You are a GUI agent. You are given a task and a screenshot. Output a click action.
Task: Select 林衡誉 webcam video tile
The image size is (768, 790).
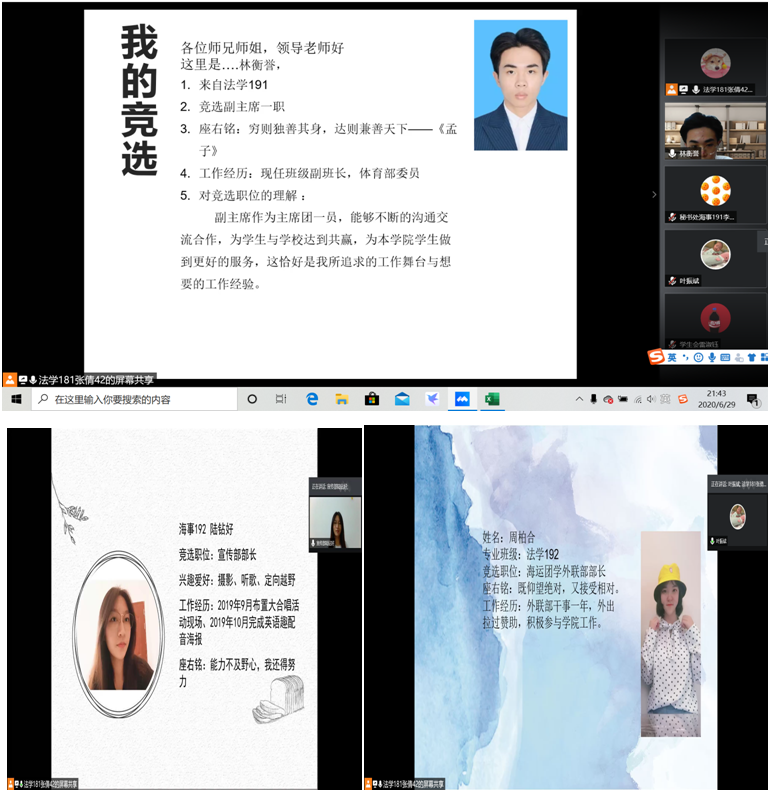(x=715, y=130)
